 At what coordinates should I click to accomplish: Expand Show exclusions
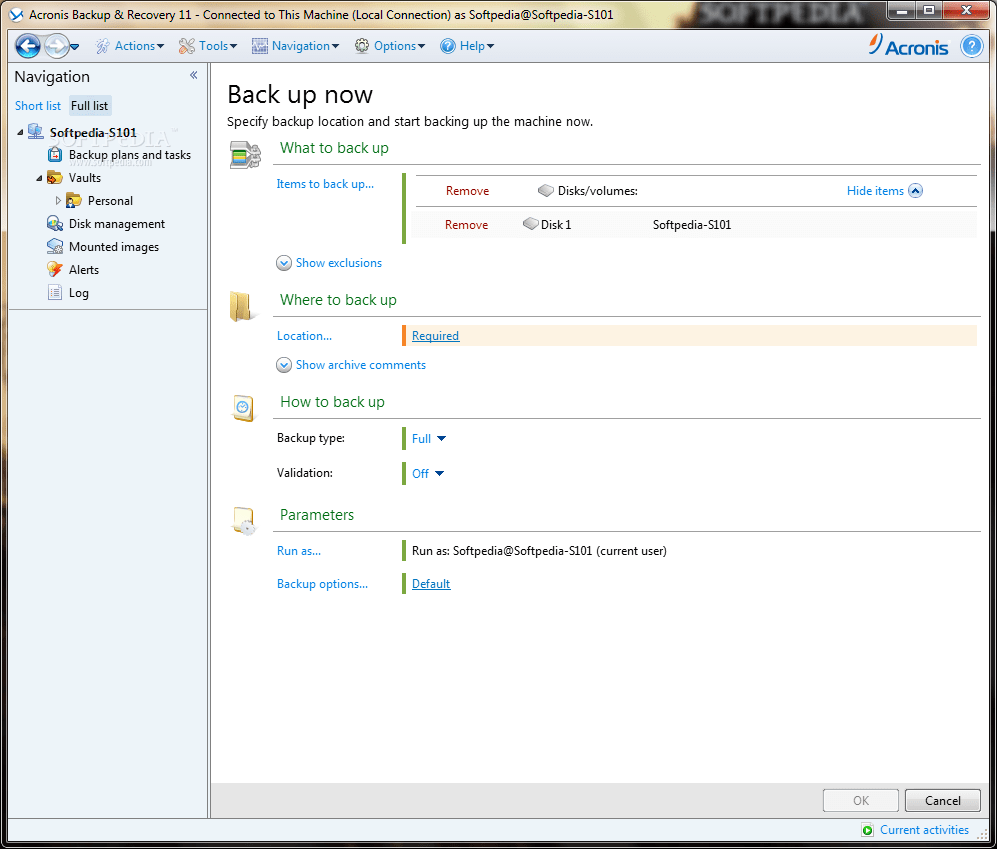[x=337, y=262]
